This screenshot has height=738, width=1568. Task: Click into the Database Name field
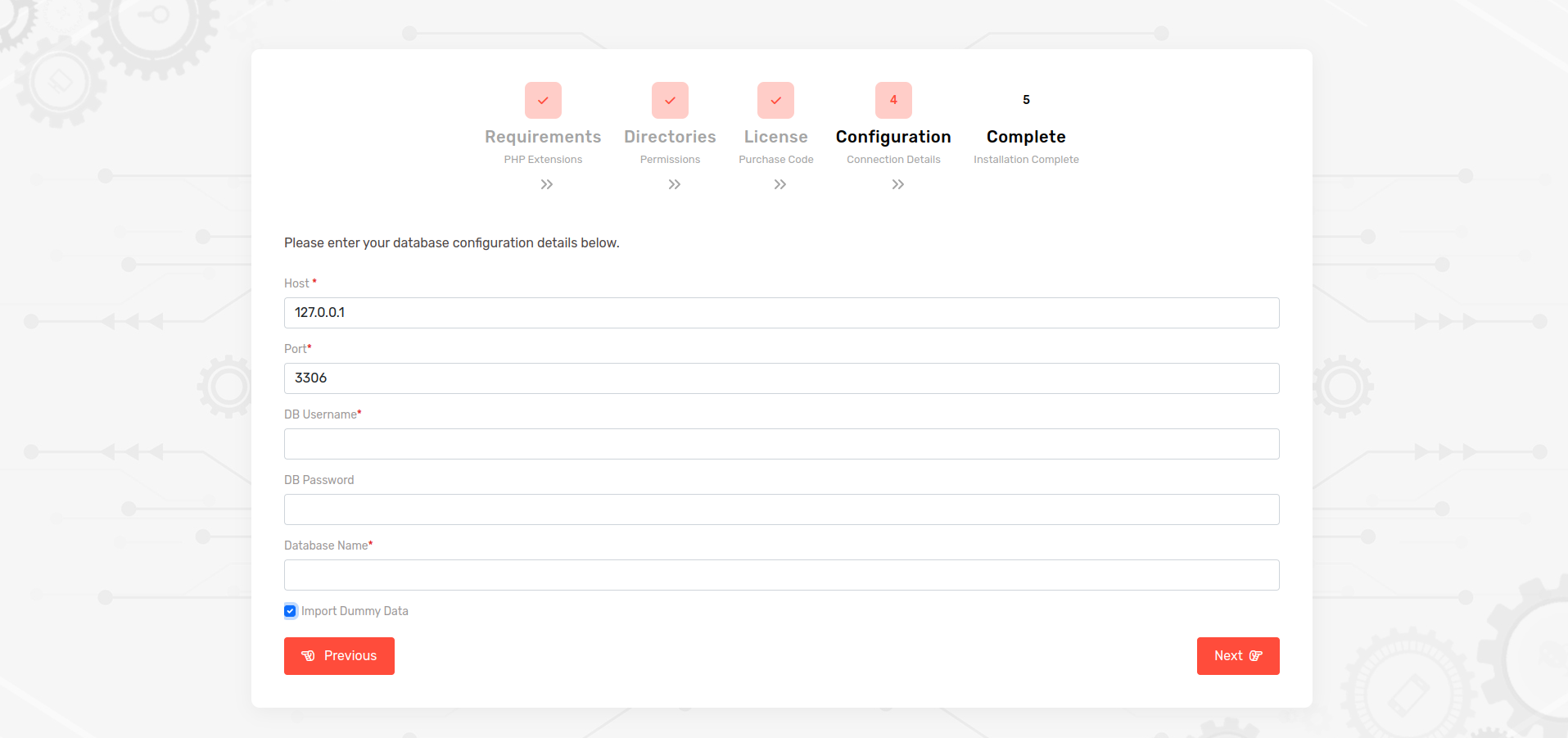tap(781, 575)
